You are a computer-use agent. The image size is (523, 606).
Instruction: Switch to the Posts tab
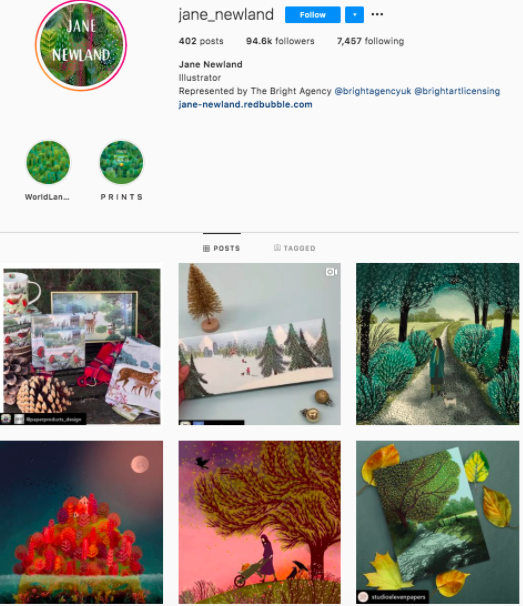click(221, 248)
